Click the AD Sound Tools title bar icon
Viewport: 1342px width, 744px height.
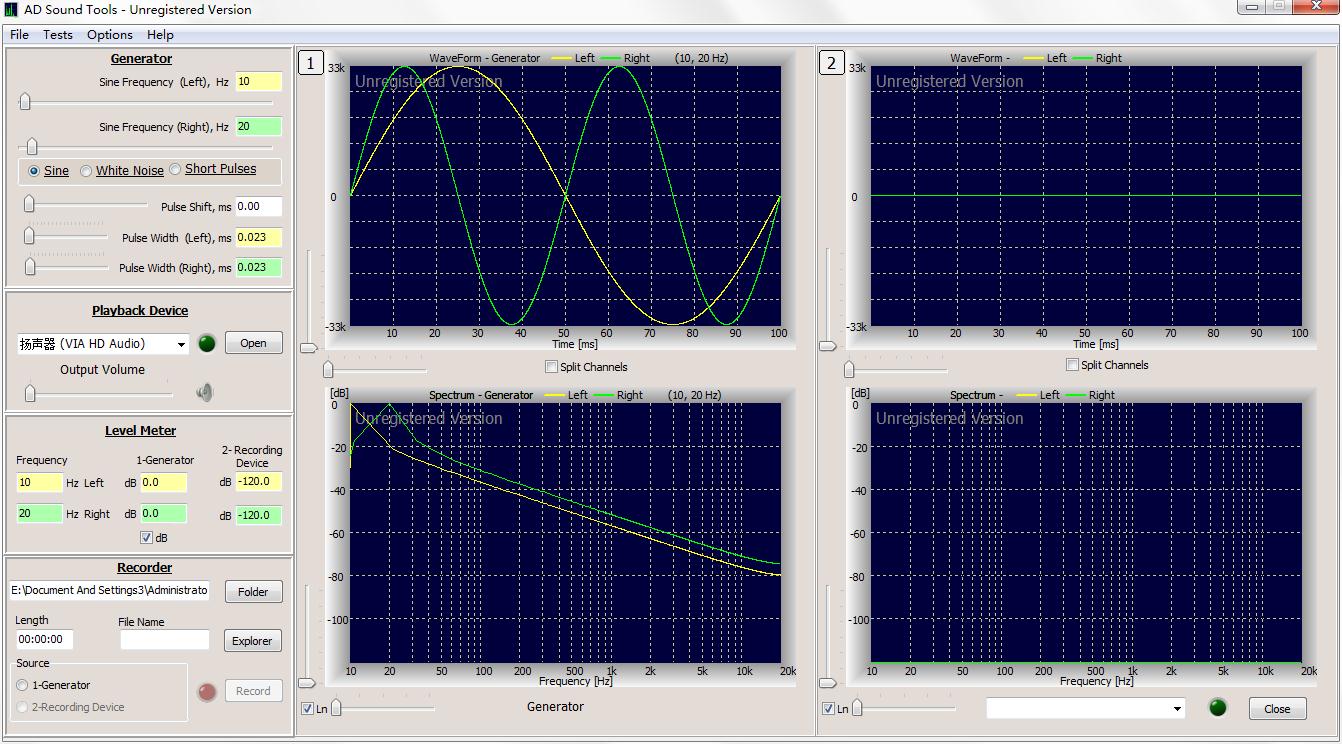11,10
